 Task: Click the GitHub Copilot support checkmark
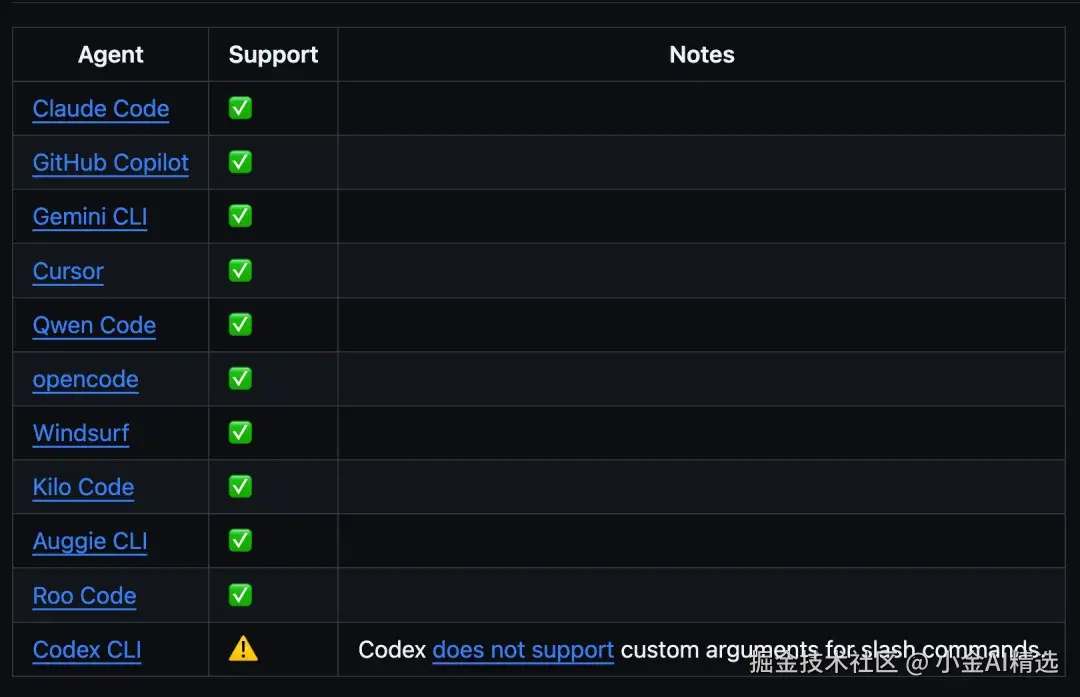[240, 162]
